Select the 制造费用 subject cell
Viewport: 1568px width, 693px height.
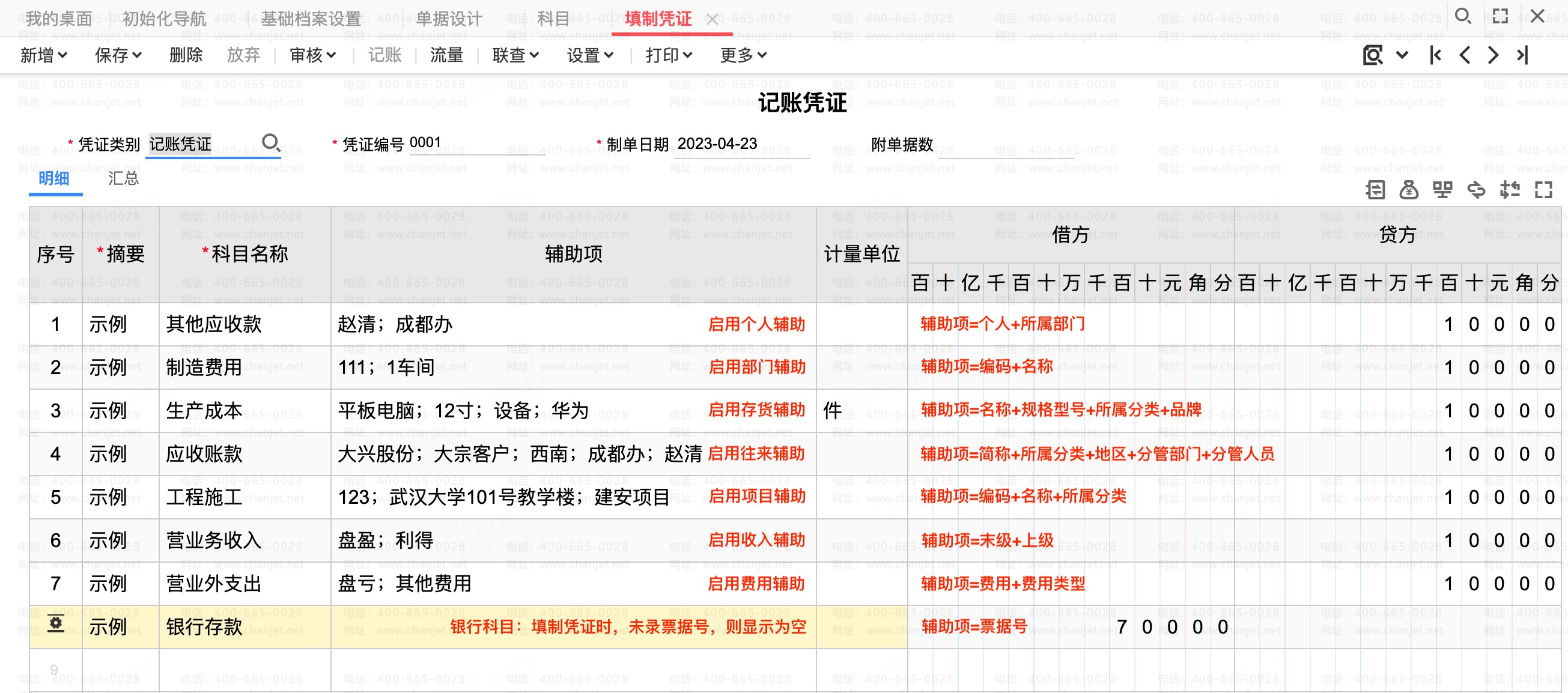coord(245,368)
